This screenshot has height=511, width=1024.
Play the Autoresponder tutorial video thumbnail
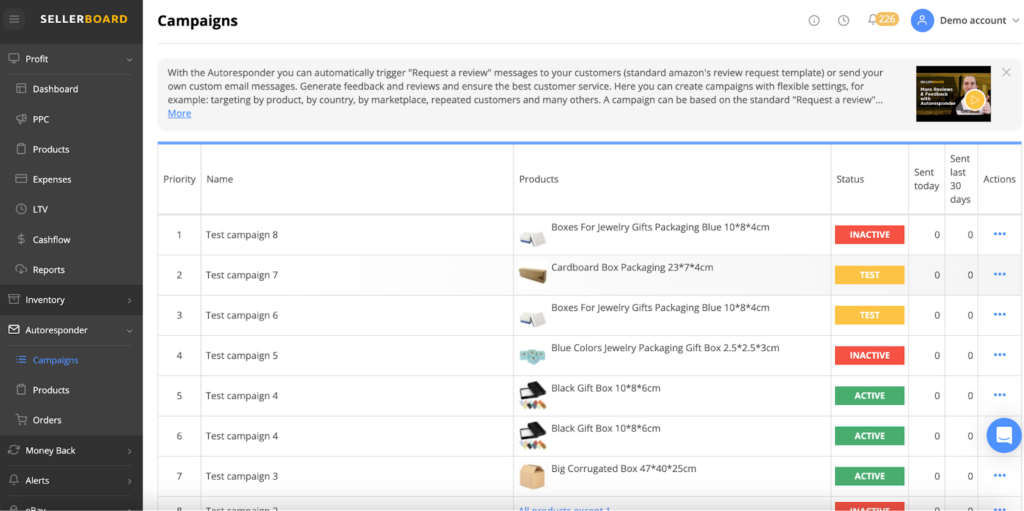tap(953, 93)
